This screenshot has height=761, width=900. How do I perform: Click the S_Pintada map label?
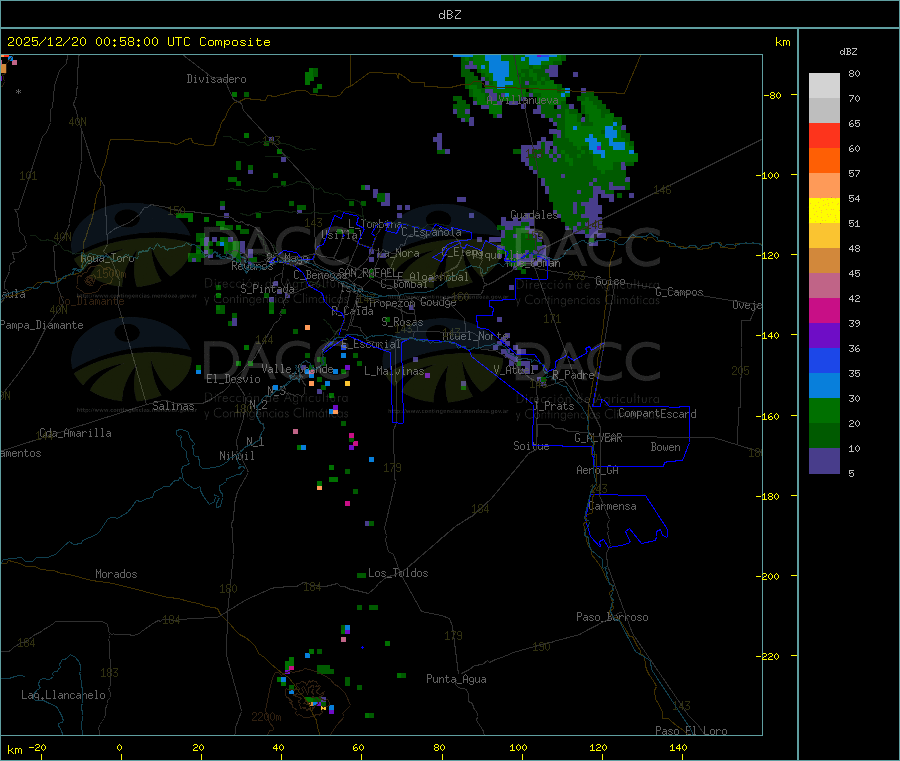click(x=267, y=289)
